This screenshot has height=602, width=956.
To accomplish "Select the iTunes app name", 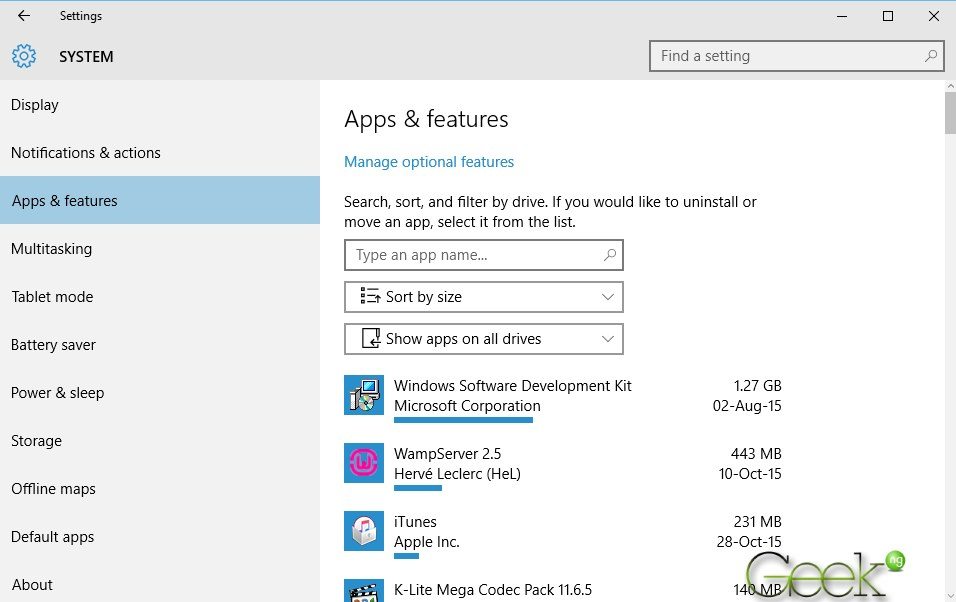I will (415, 521).
